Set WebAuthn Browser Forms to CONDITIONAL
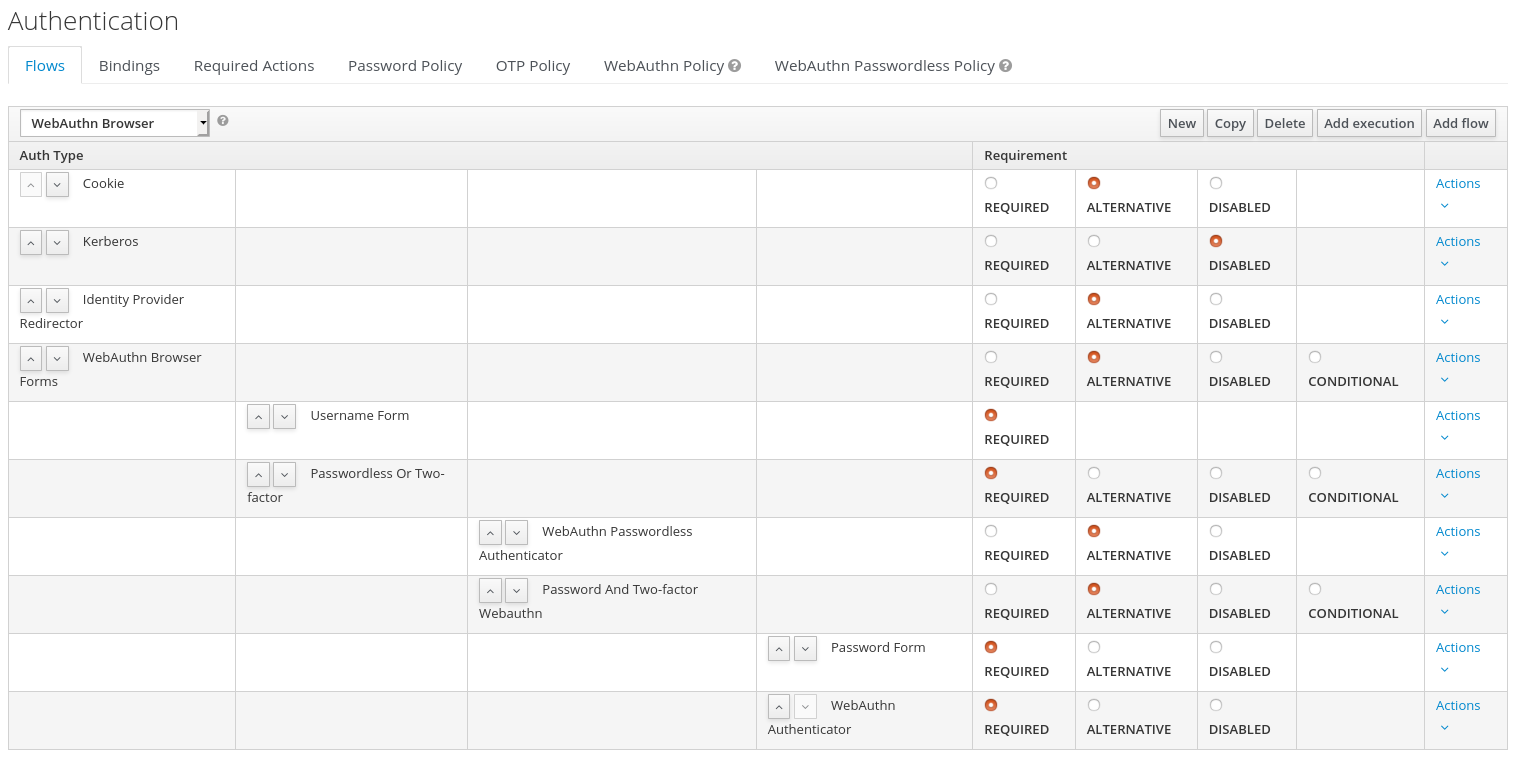This screenshot has height=765, width=1521. click(x=1315, y=357)
